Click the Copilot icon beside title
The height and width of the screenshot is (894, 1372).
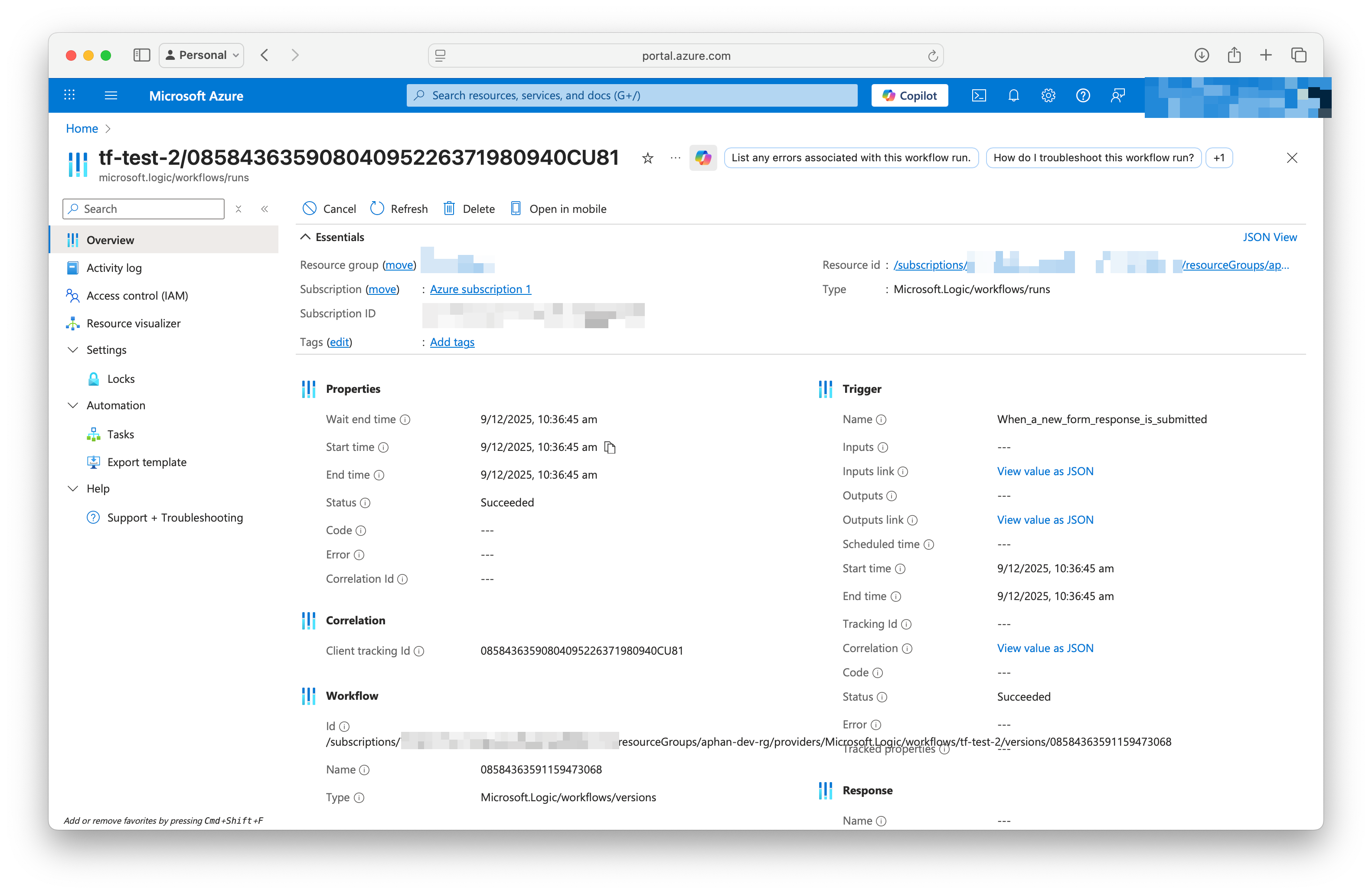703,158
